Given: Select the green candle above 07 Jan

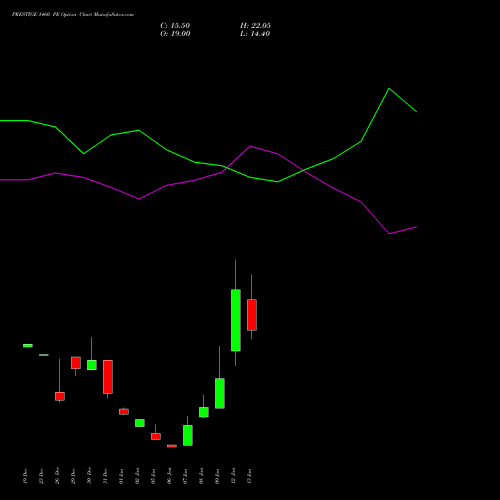Looking at the screenshot, I should pos(188,435).
